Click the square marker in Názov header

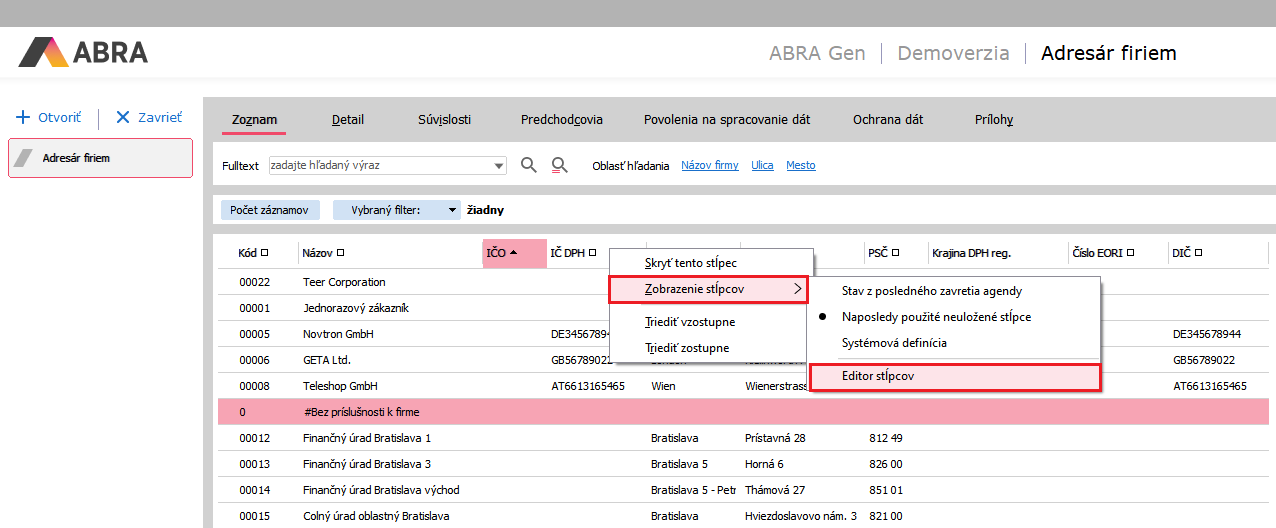click(x=341, y=253)
